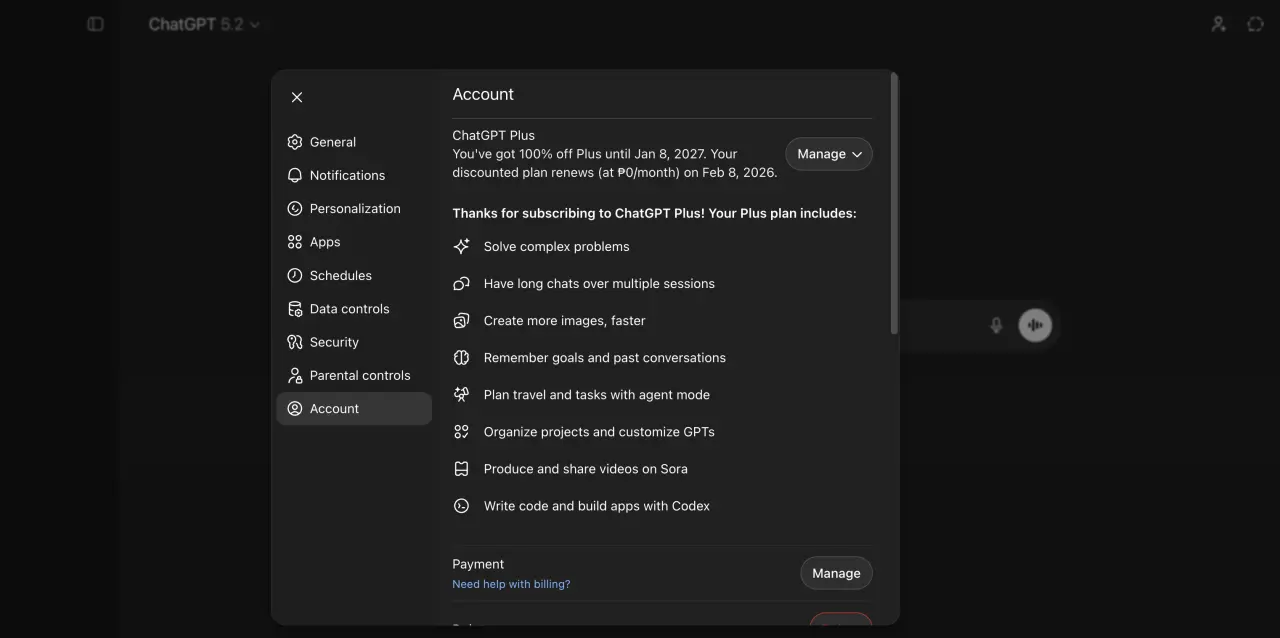Click the General gear icon in settings sidebar
The width and height of the screenshot is (1280, 638).
pos(295,142)
